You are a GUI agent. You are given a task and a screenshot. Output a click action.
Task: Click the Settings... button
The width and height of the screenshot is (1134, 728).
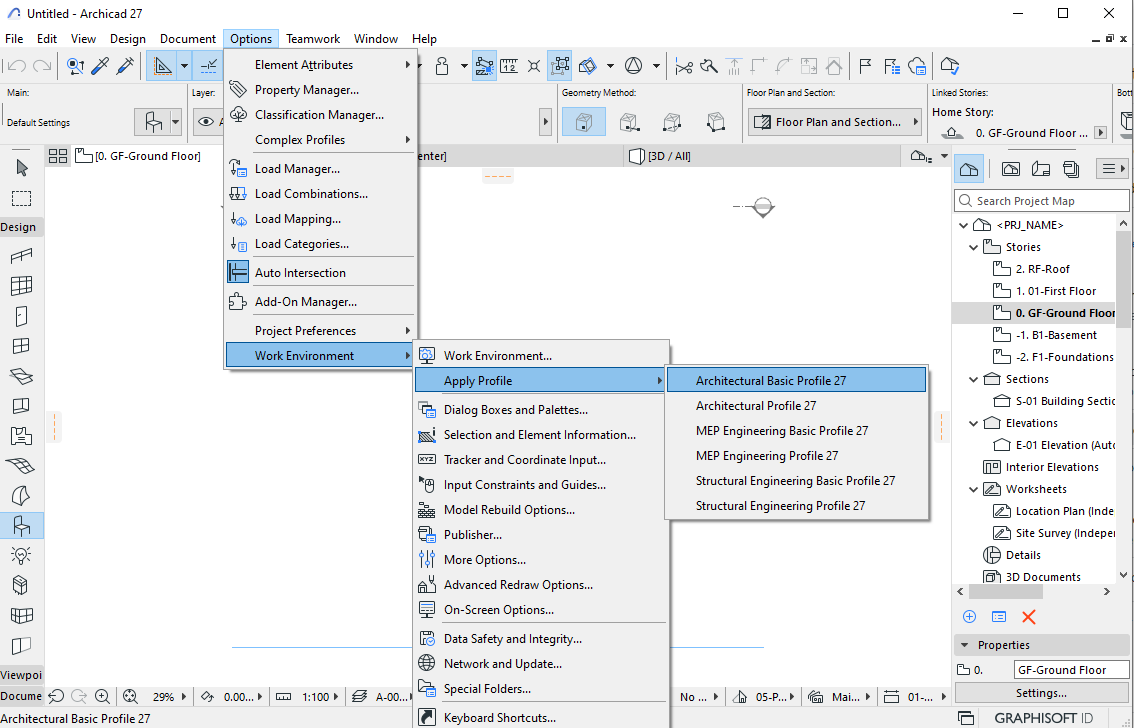(x=1041, y=693)
